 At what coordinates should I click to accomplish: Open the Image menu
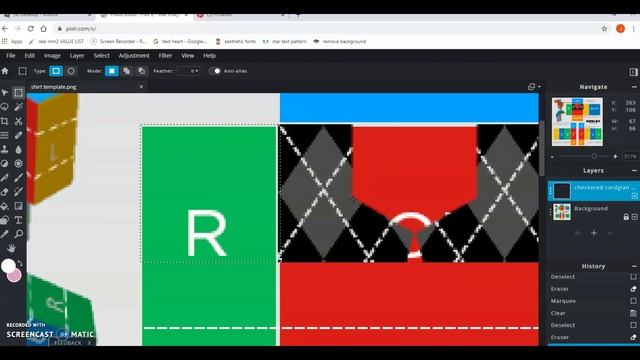pyautogui.click(x=52, y=56)
